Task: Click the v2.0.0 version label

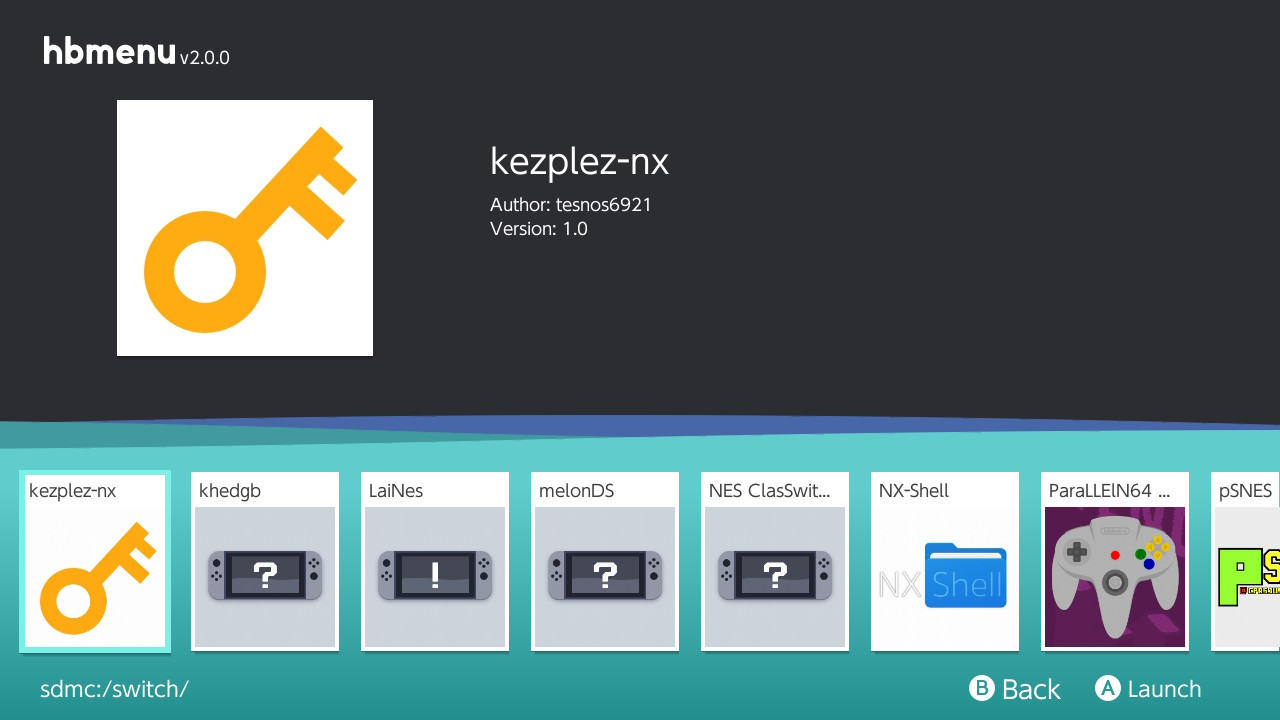Action: click(205, 58)
